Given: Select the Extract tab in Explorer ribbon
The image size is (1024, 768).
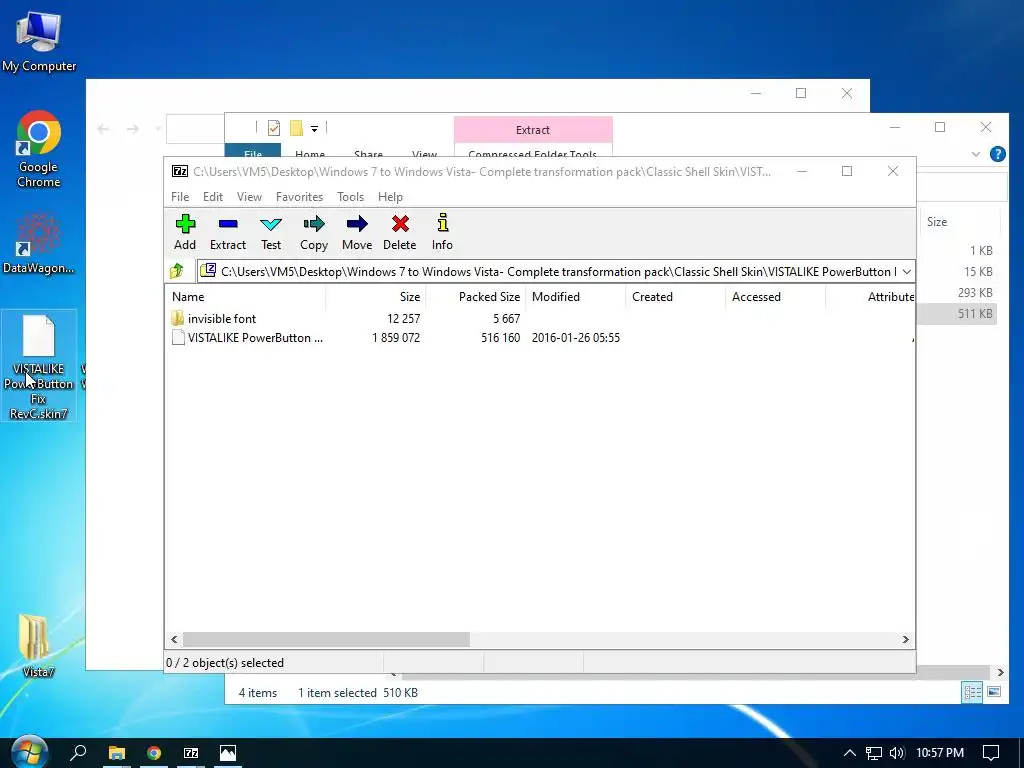Looking at the screenshot, I should [x=533, y=130].
